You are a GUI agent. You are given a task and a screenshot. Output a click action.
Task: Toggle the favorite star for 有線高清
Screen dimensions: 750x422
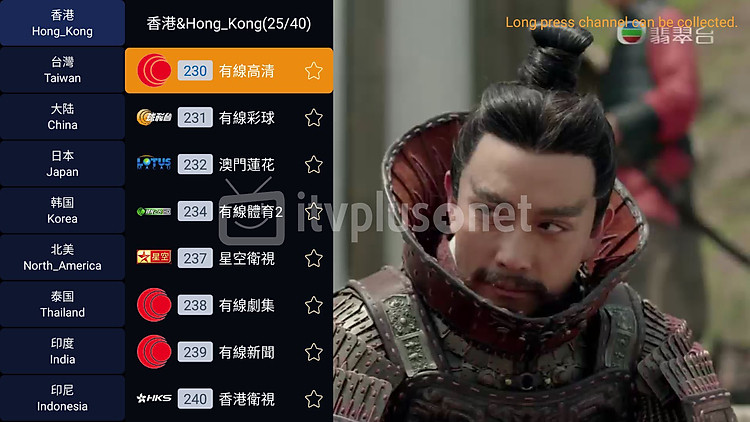[314, 71]
